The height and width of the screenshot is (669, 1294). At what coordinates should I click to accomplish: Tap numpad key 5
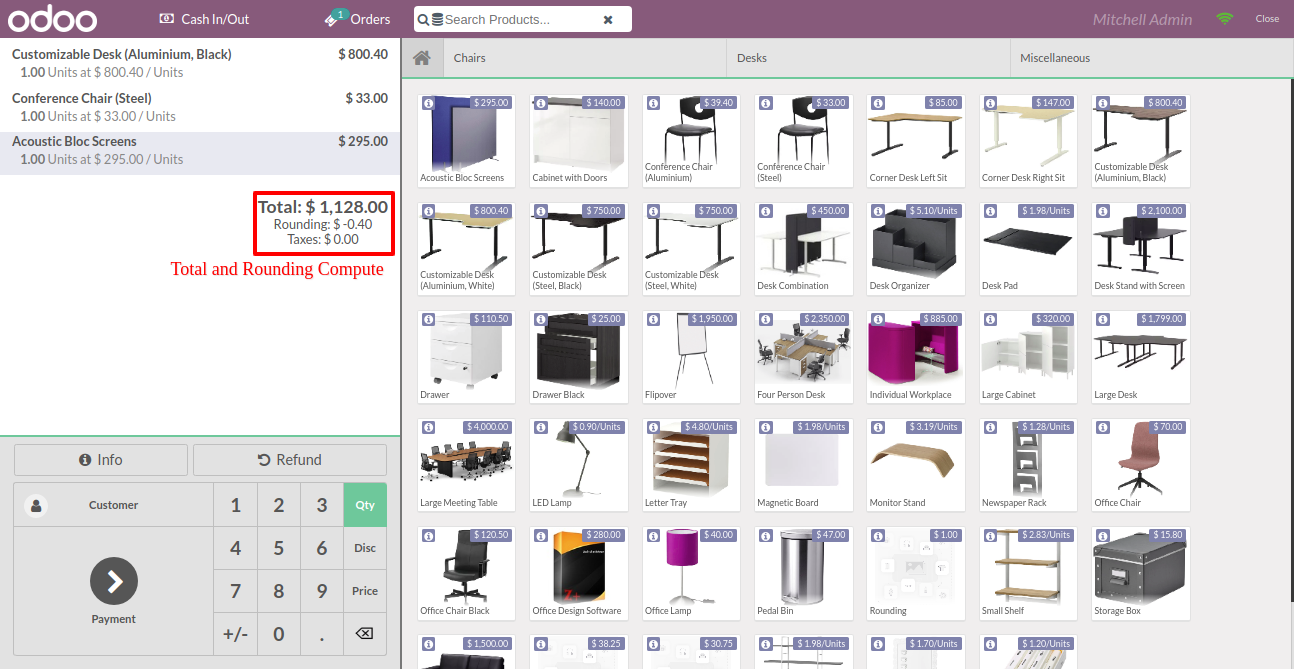point(279,548)
